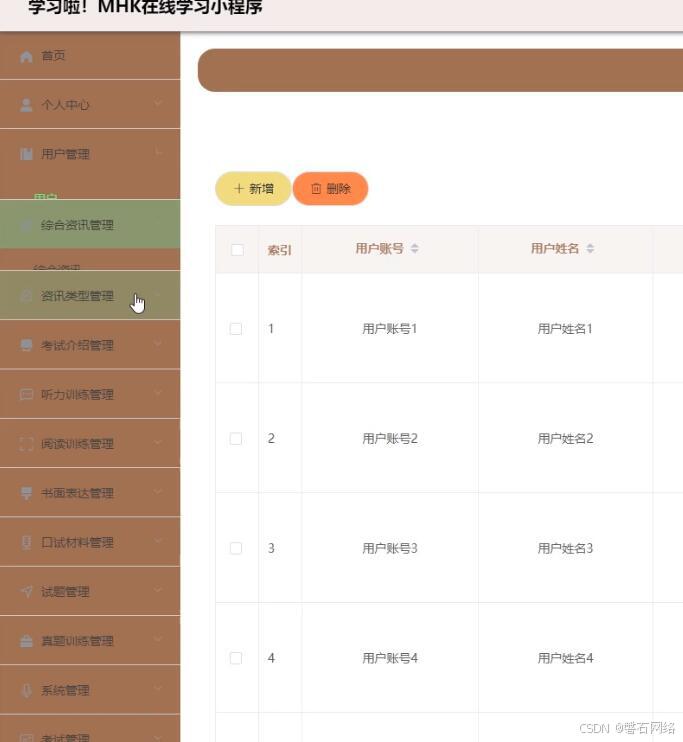Click the person icon for 个人中心
This screenshot has width=683, height=742.
pos(26,105)
